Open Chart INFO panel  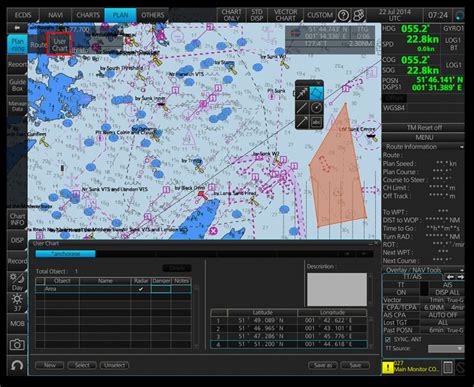[x=17, y=219]
